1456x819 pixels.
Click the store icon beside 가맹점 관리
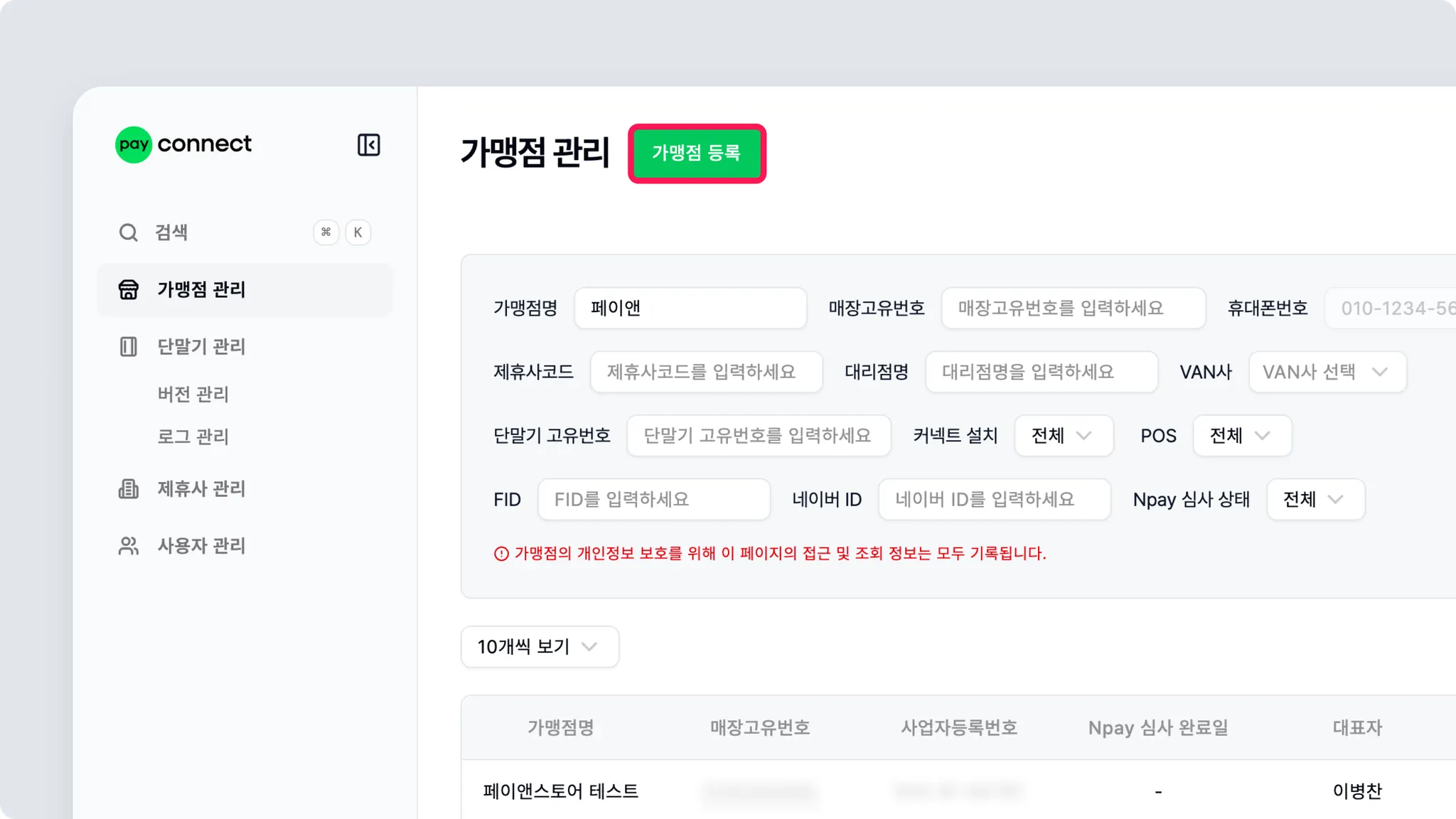coord(129,289)
